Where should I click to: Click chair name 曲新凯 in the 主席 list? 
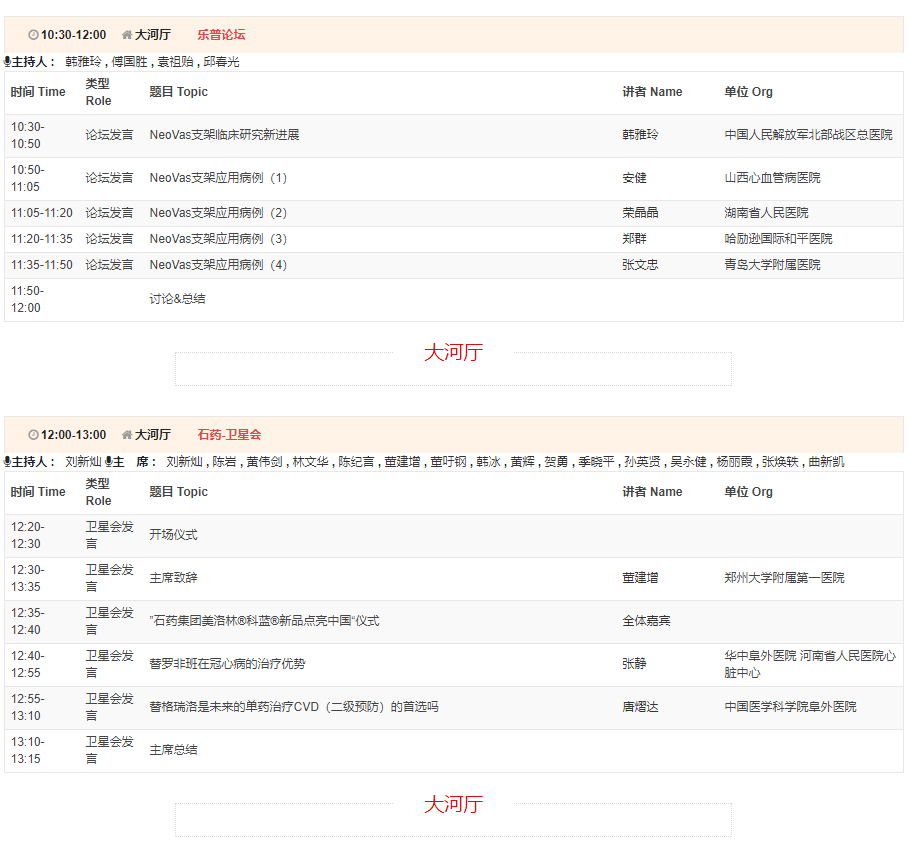826,461
